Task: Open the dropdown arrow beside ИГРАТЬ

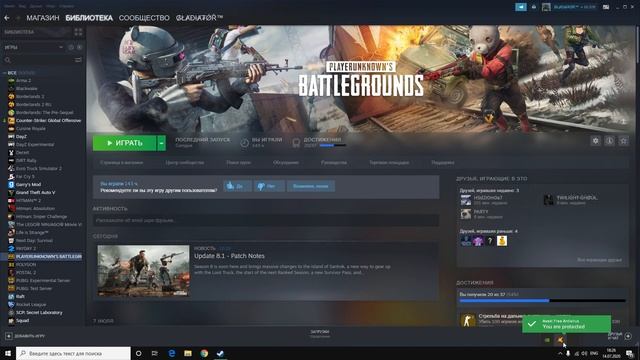Action: coord(162,143)
